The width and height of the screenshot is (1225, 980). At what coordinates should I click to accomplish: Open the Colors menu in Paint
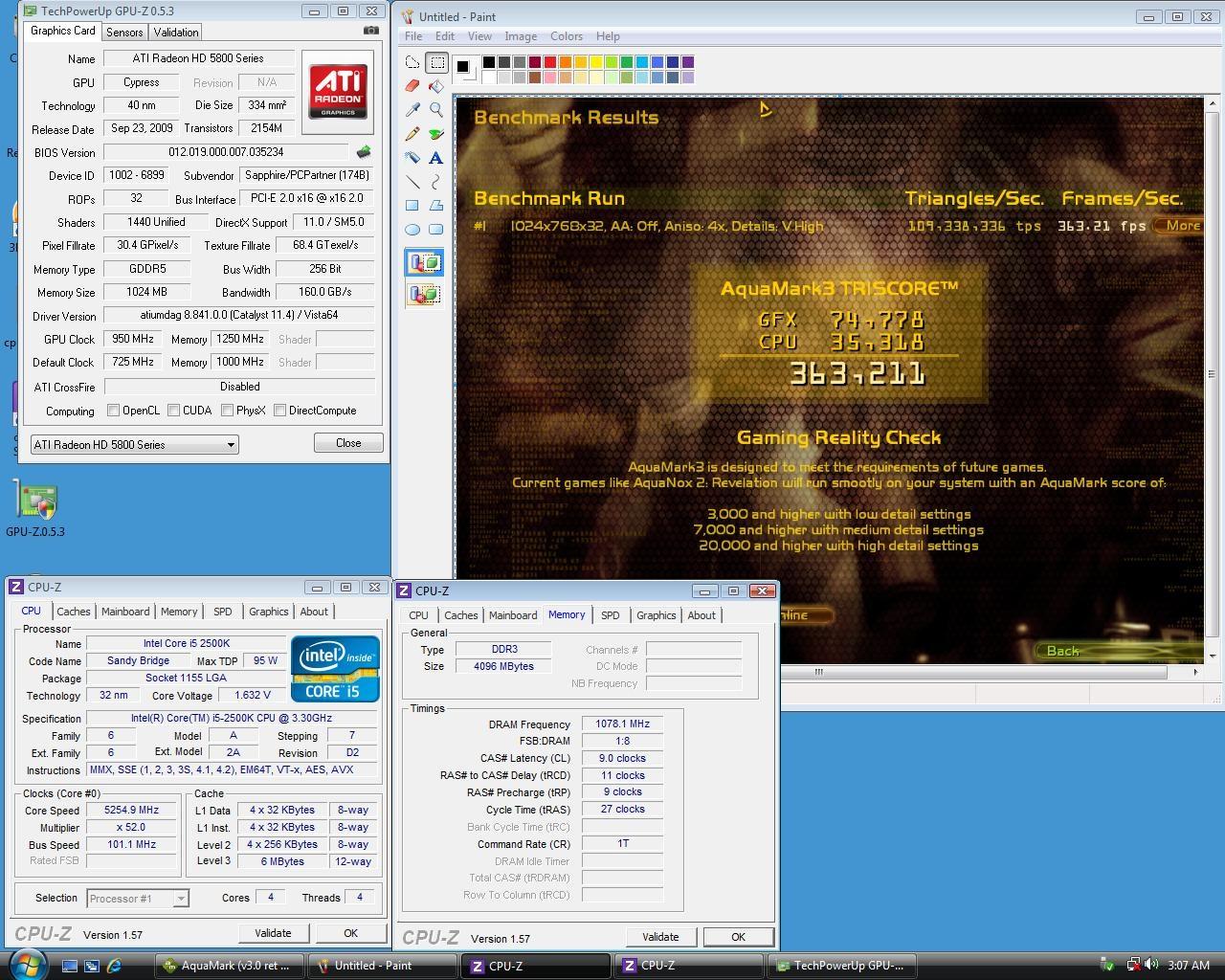click(x=566, y=36)
